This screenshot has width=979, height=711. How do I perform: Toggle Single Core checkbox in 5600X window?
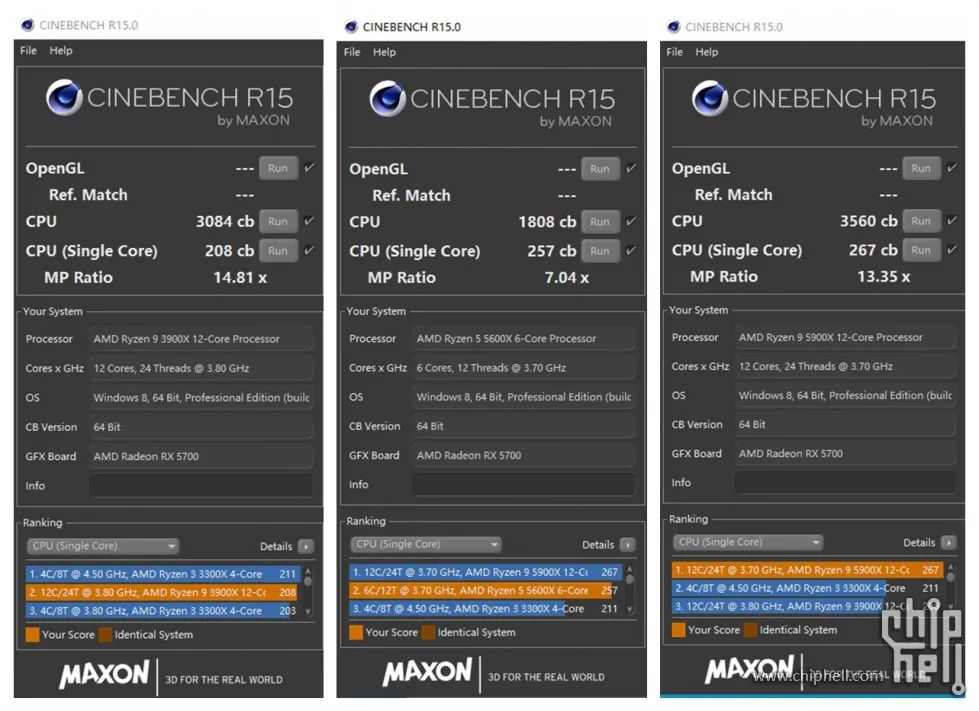coord(631,250)
